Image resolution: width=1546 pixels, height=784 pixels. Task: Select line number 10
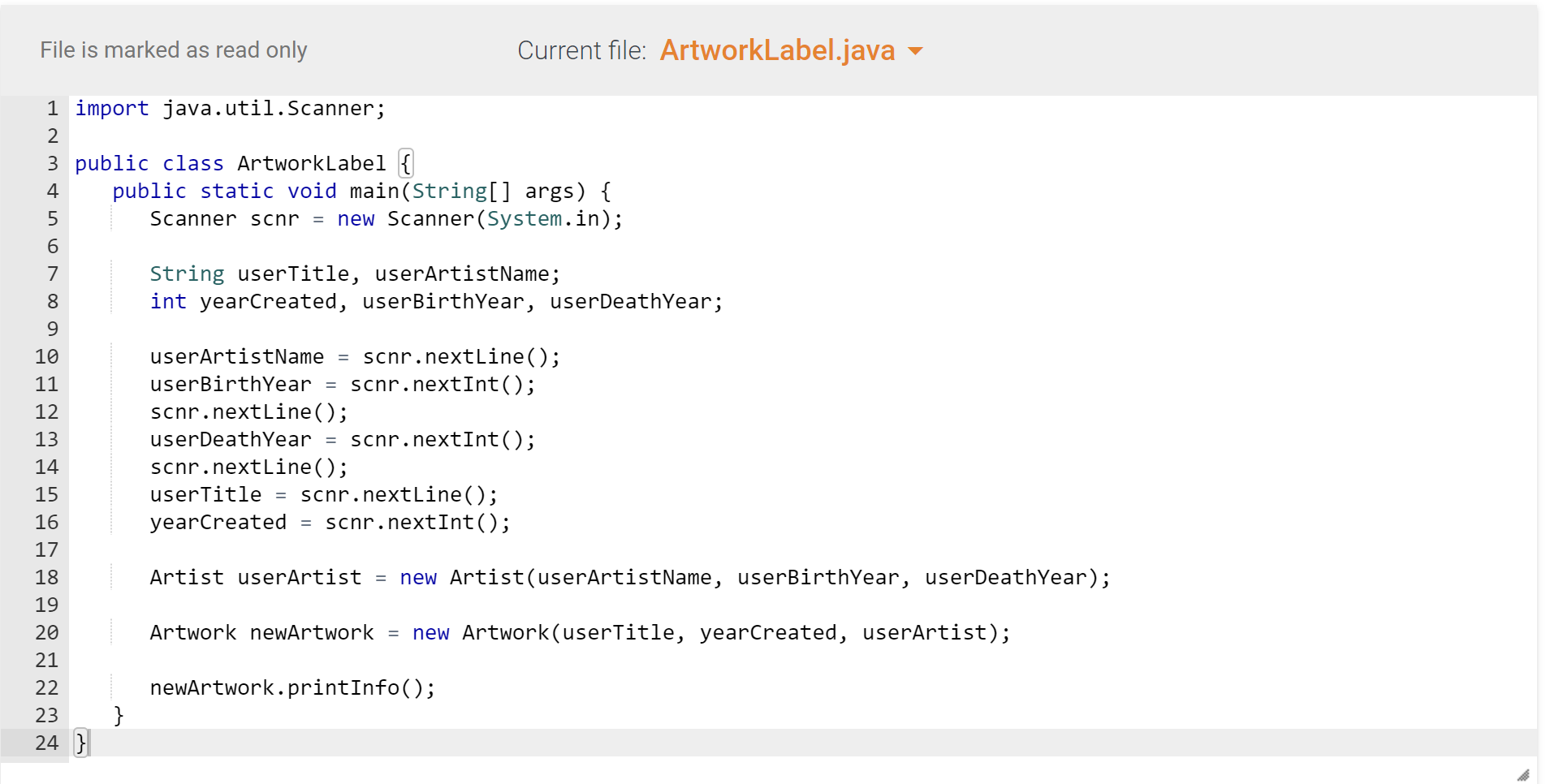(x=46, y=356)
